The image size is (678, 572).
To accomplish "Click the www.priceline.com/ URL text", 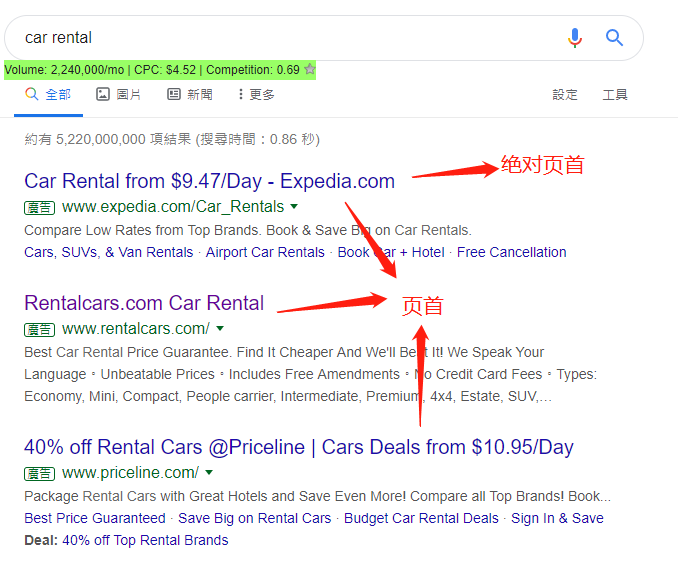I will (131, 473).
